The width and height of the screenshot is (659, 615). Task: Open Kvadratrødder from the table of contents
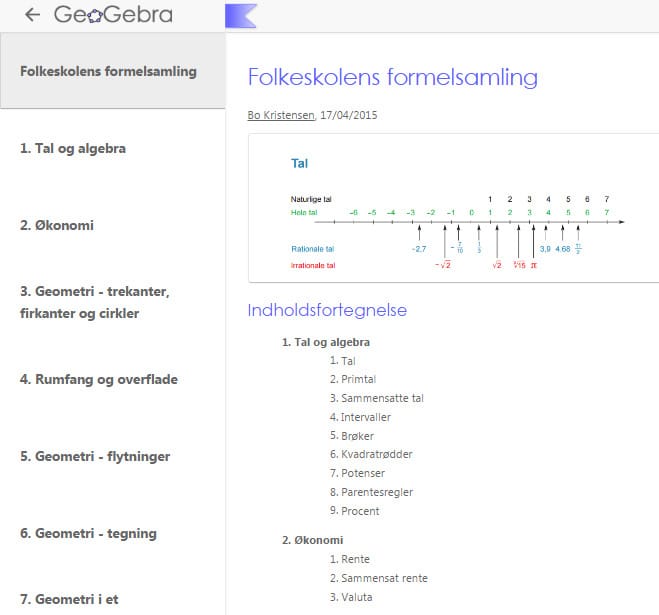[369, 454]
